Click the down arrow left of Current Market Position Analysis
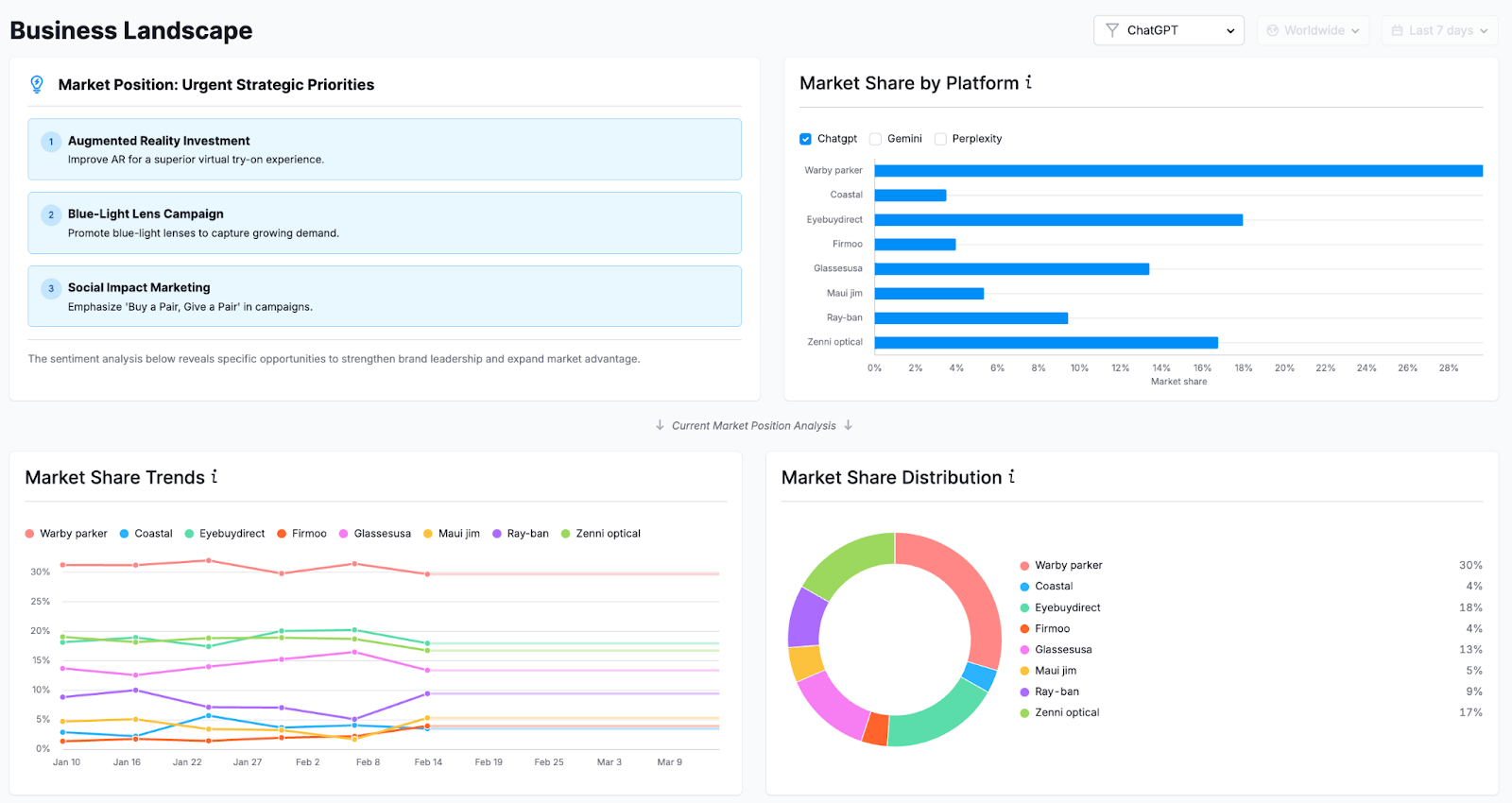 pos(660,425)
